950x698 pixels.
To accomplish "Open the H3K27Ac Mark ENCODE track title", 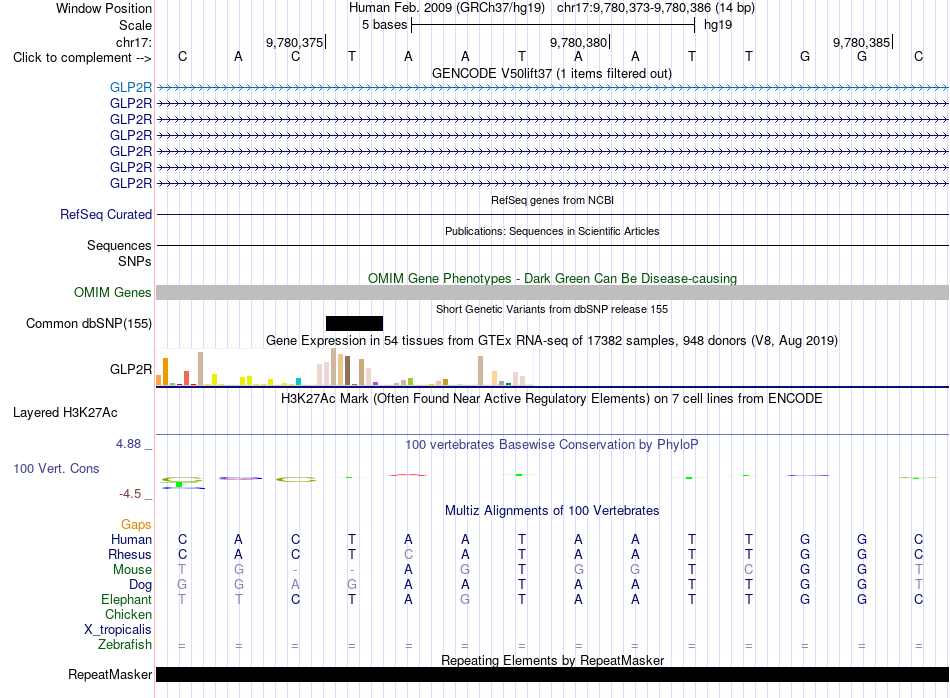I will pos(552,399).
